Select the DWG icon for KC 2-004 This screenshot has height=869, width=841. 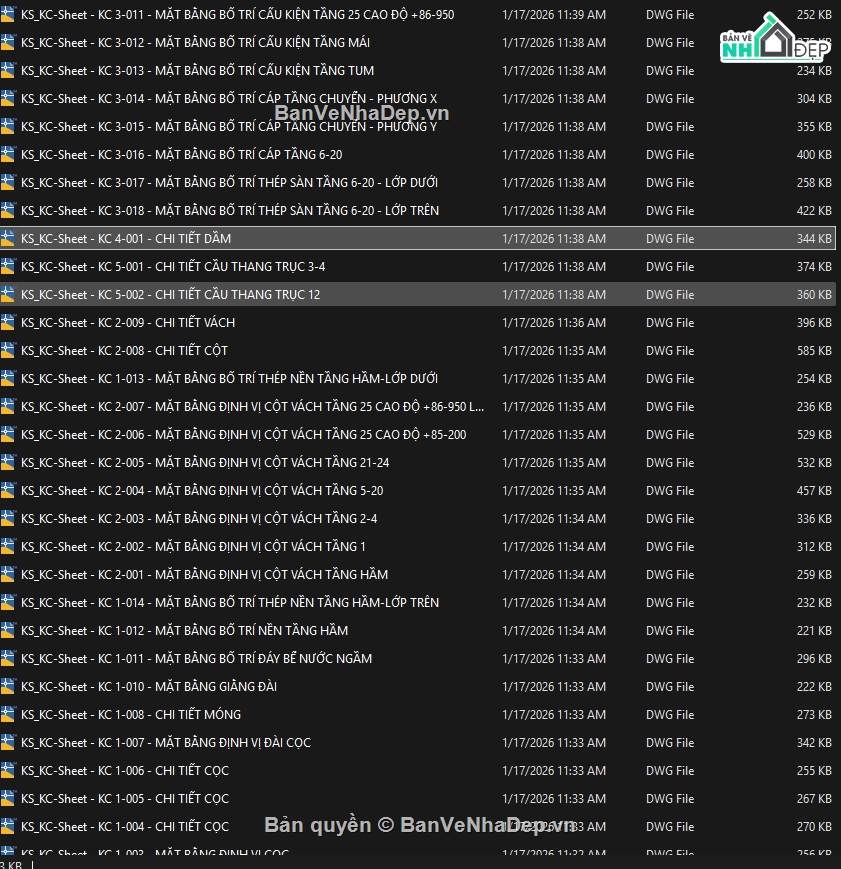tap(8, 490)
